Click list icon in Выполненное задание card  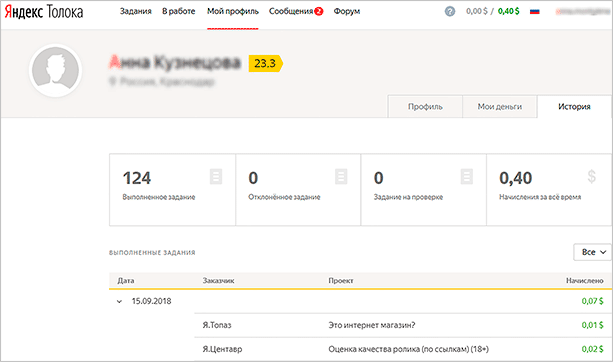[216, 176]
